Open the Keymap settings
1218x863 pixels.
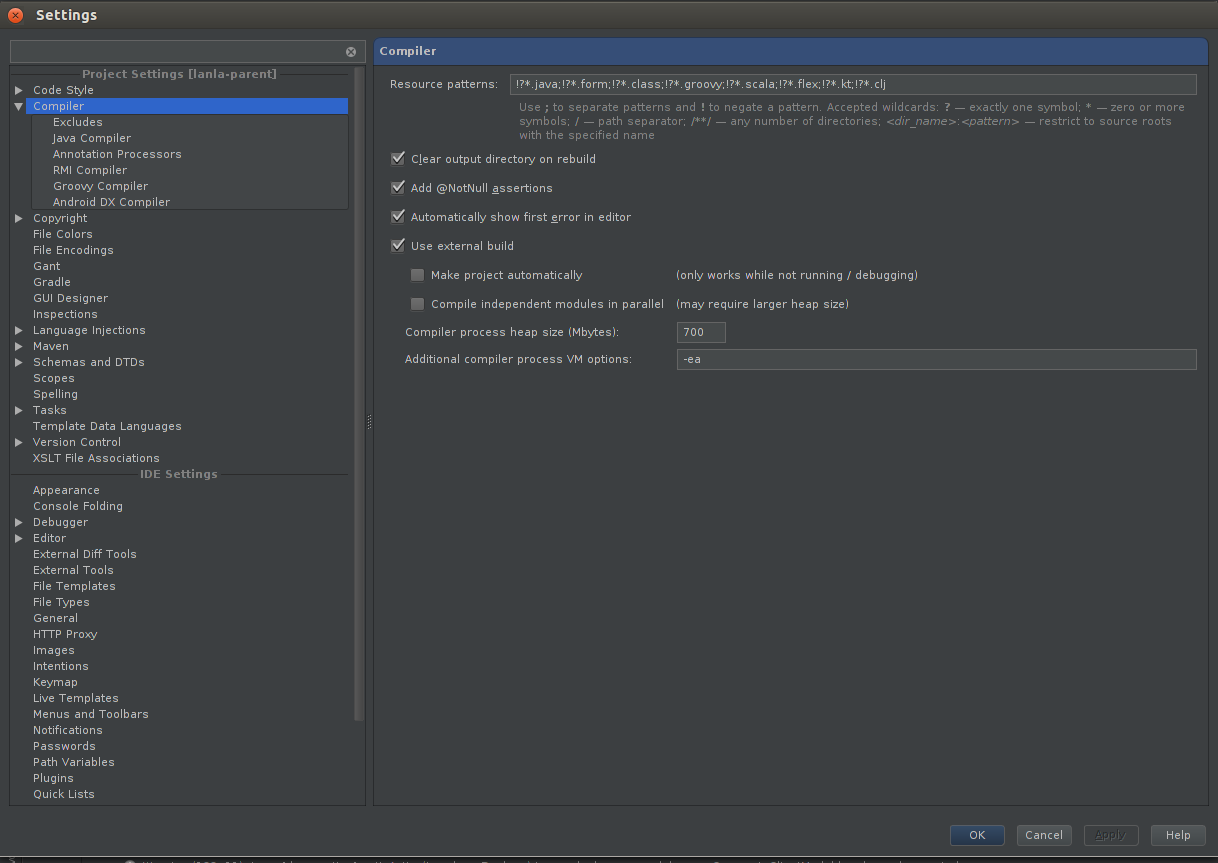[x=55, y=682]
